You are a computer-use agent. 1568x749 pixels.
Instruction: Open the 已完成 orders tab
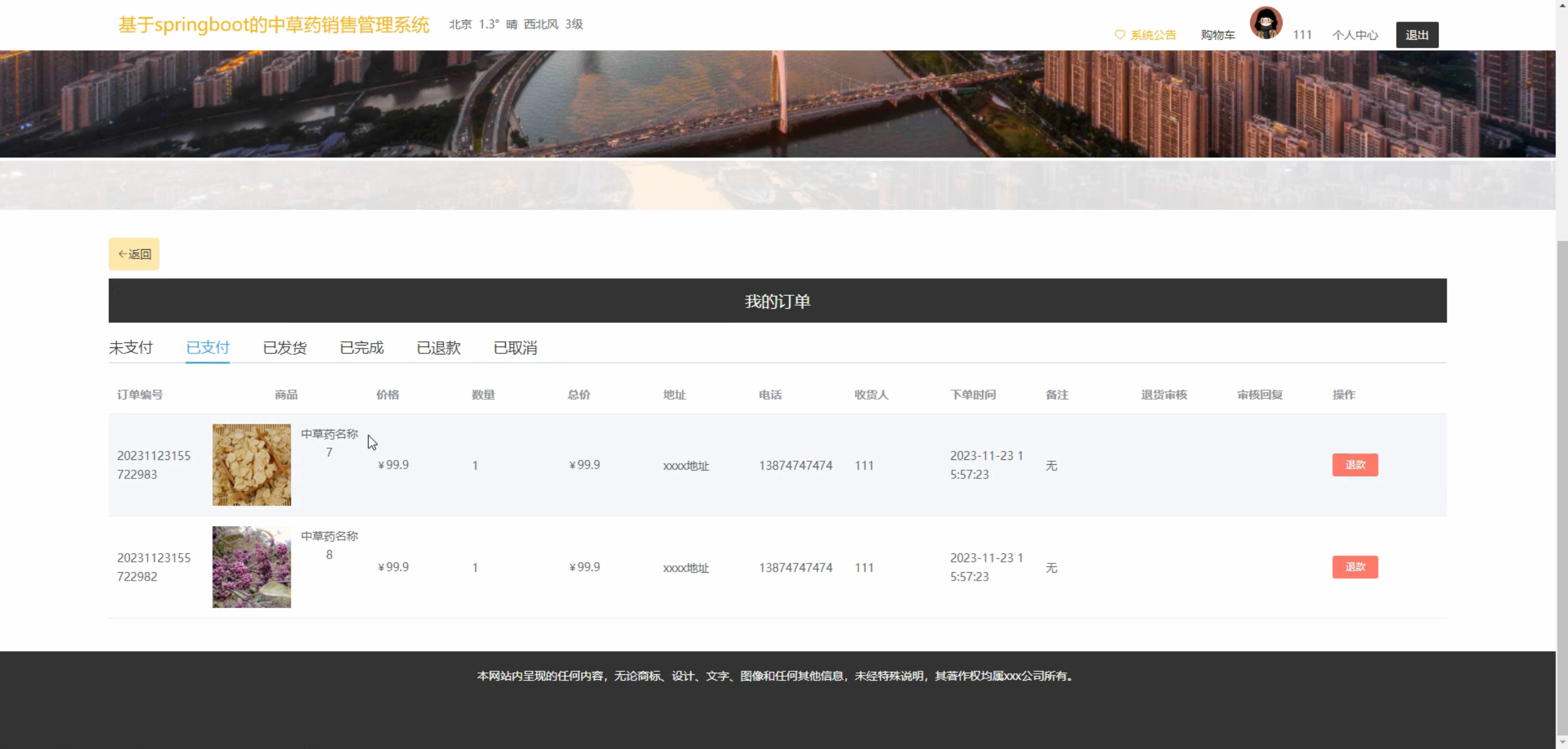point(361,348)
